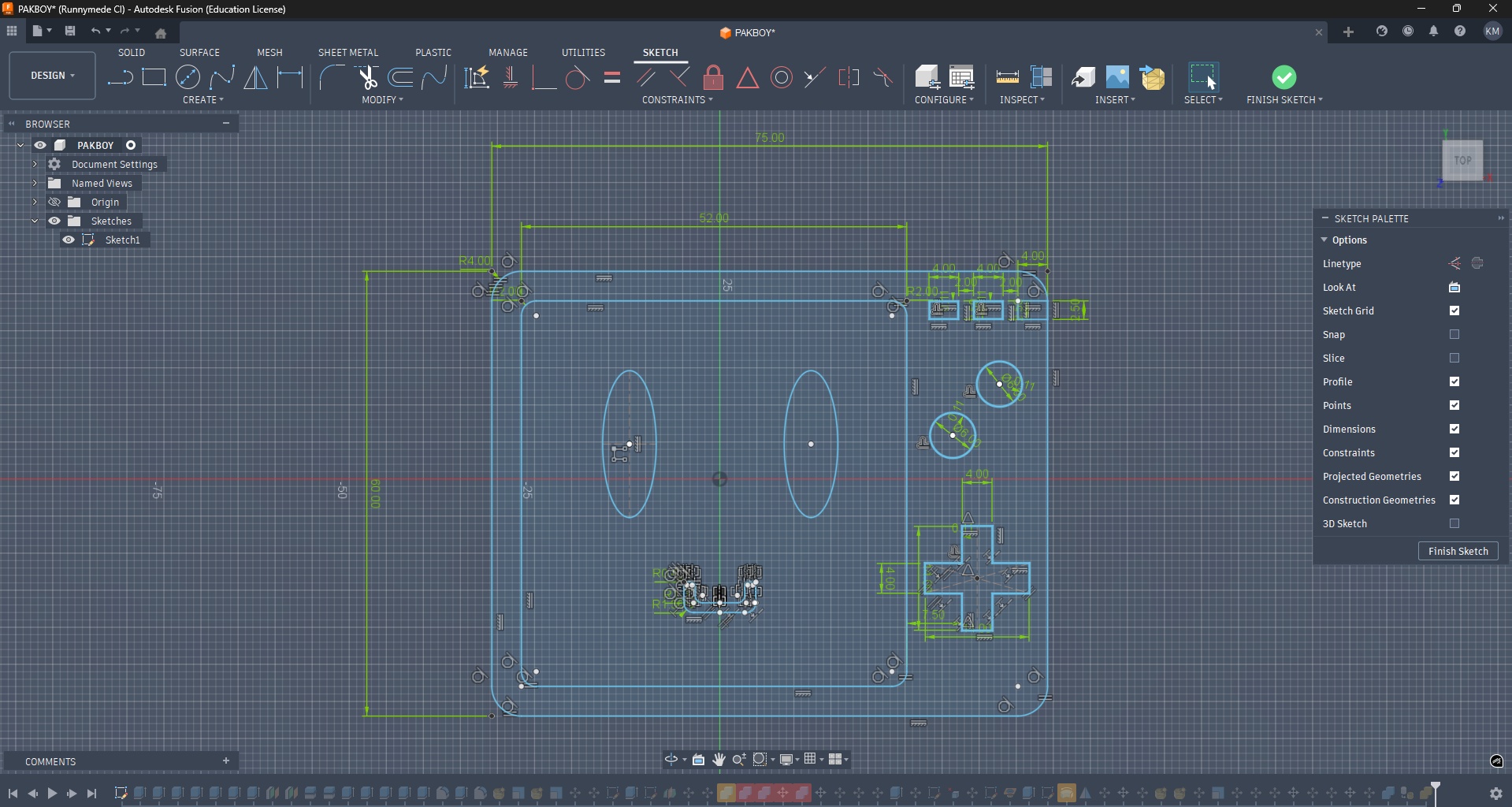Enable the Snap checkbox
1512x807 pixels.
coord(1454,334)
